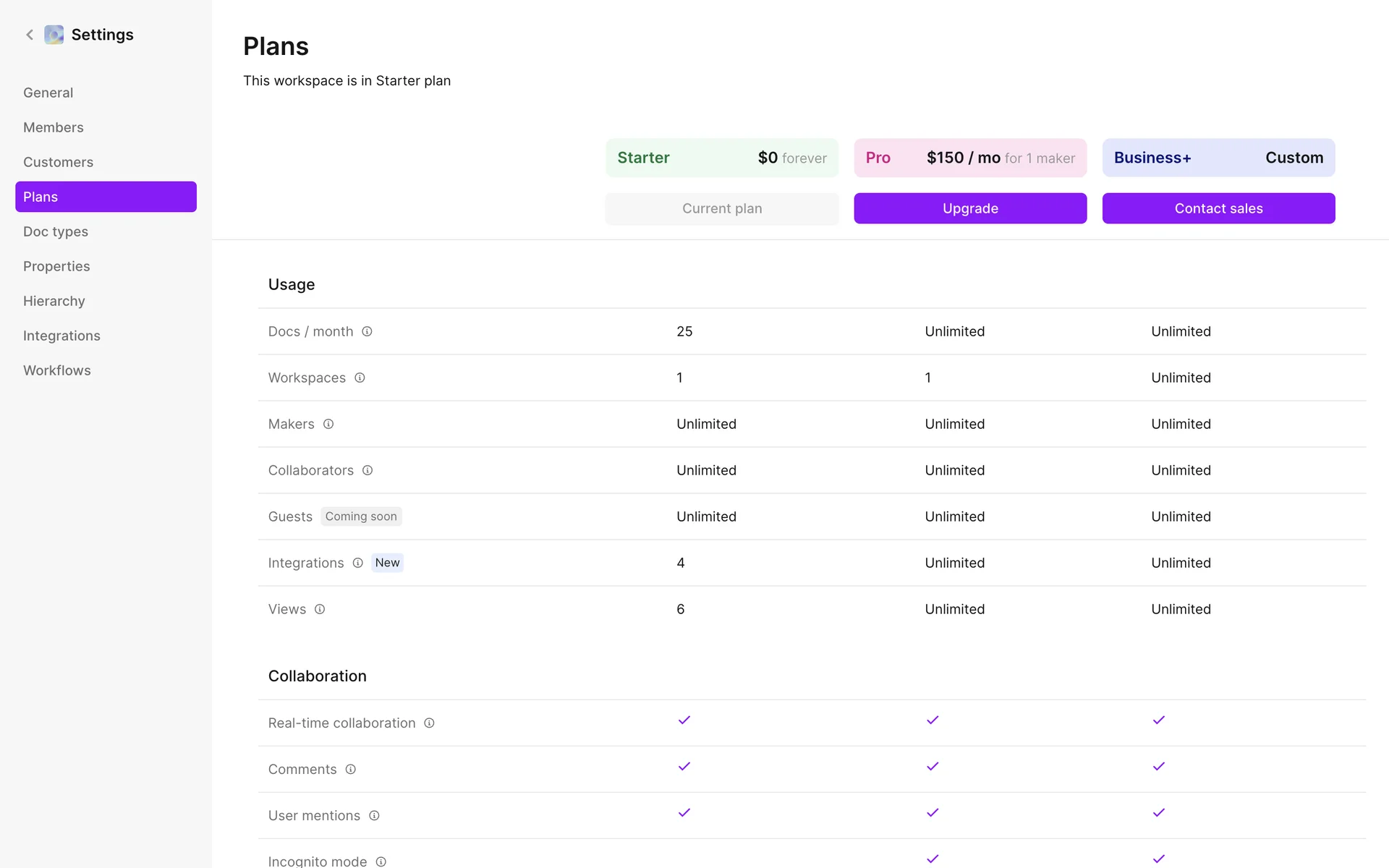The width and height of the screenshot is (1389, 868).
Task: Navigate to Workflows settings
Action: 56,370
